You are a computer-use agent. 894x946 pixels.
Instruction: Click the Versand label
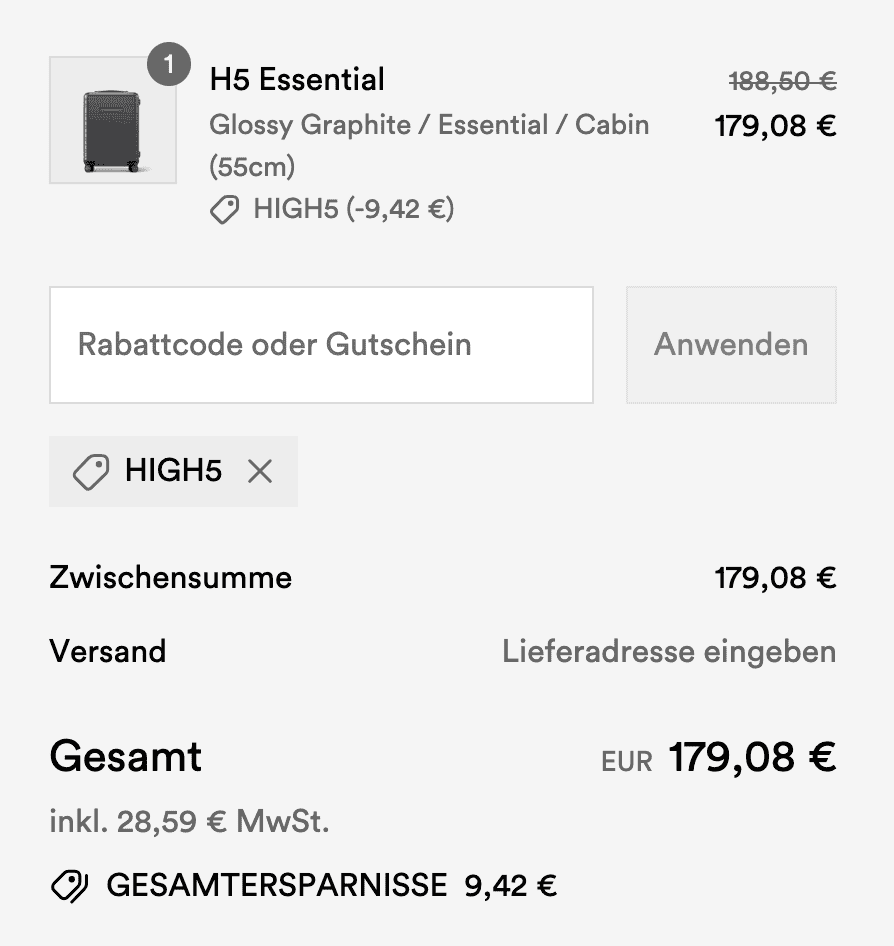tap(107, 652)
